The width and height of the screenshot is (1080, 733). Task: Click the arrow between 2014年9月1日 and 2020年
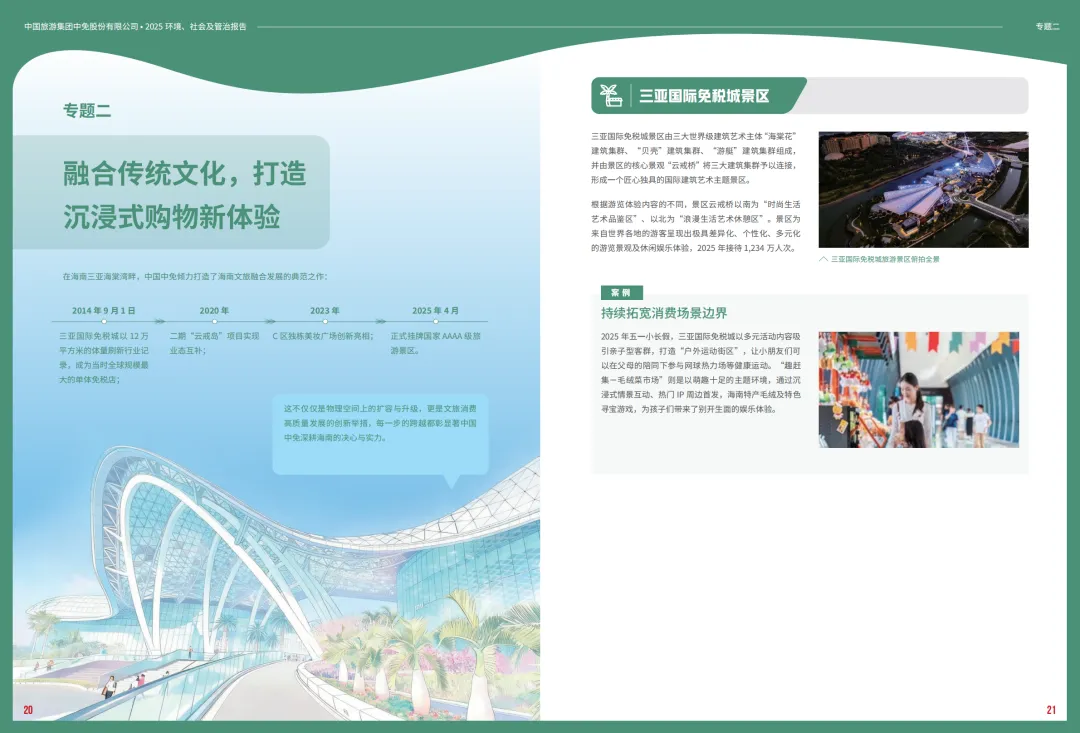coord(160,322)
